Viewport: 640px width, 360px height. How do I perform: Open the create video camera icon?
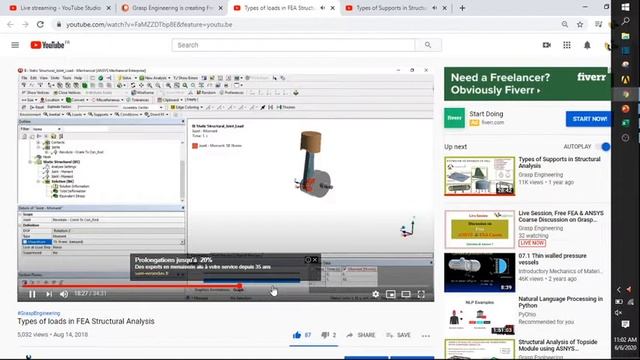click(x=547, y=45)
